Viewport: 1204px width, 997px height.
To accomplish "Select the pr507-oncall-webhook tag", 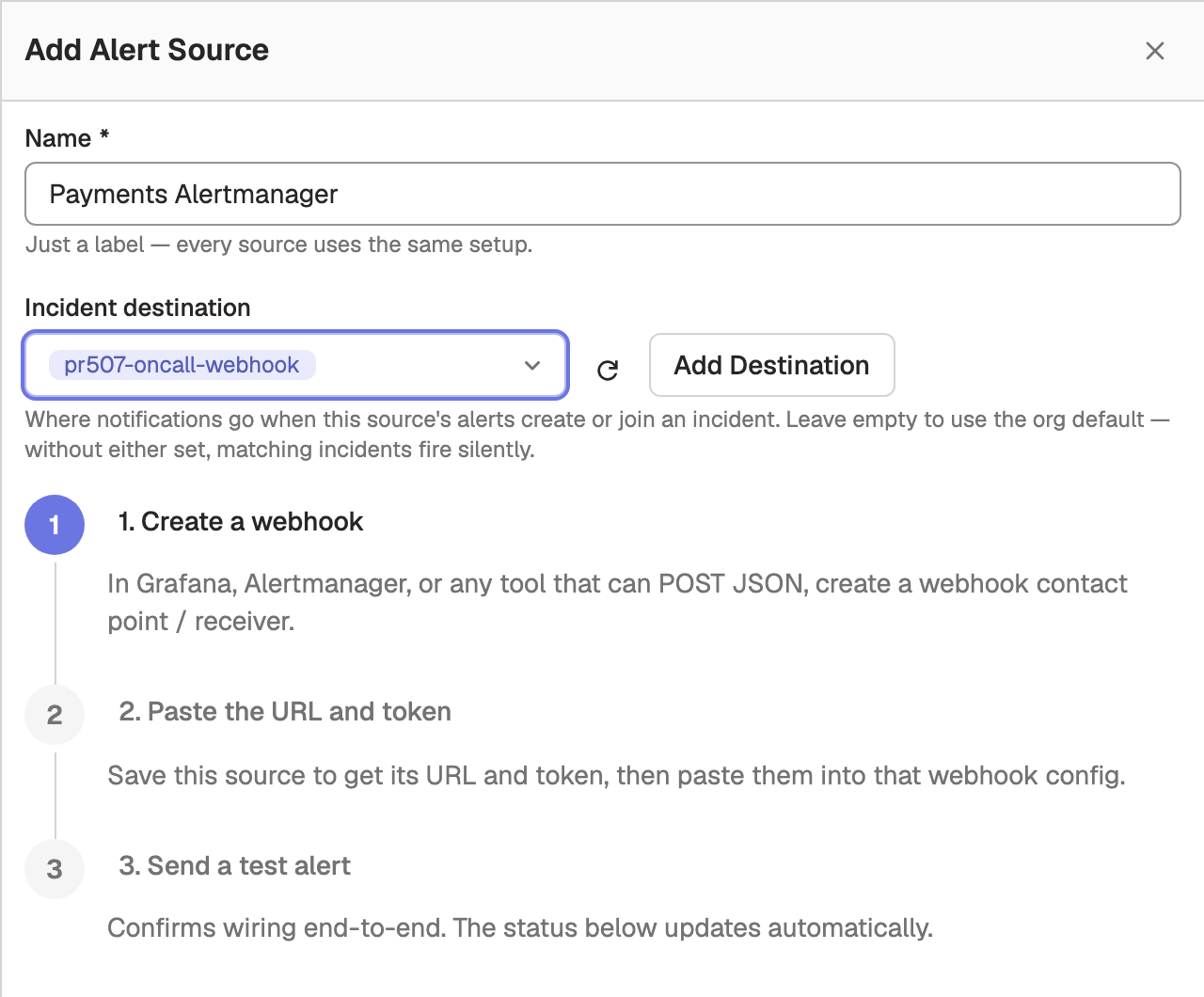I will point(182,365).
